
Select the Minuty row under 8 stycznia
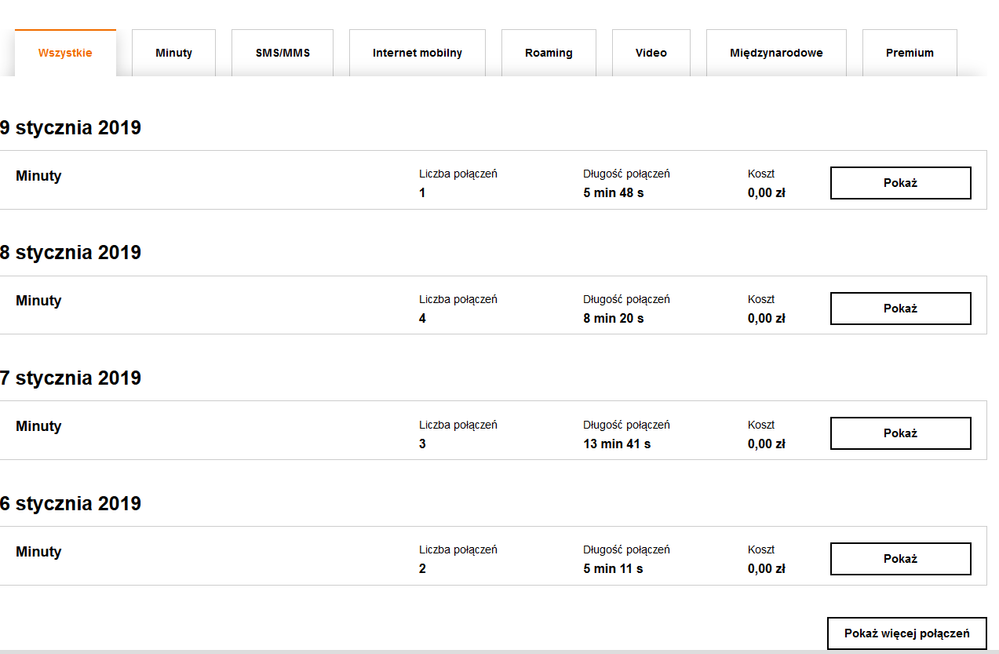[x=39, y=301]
